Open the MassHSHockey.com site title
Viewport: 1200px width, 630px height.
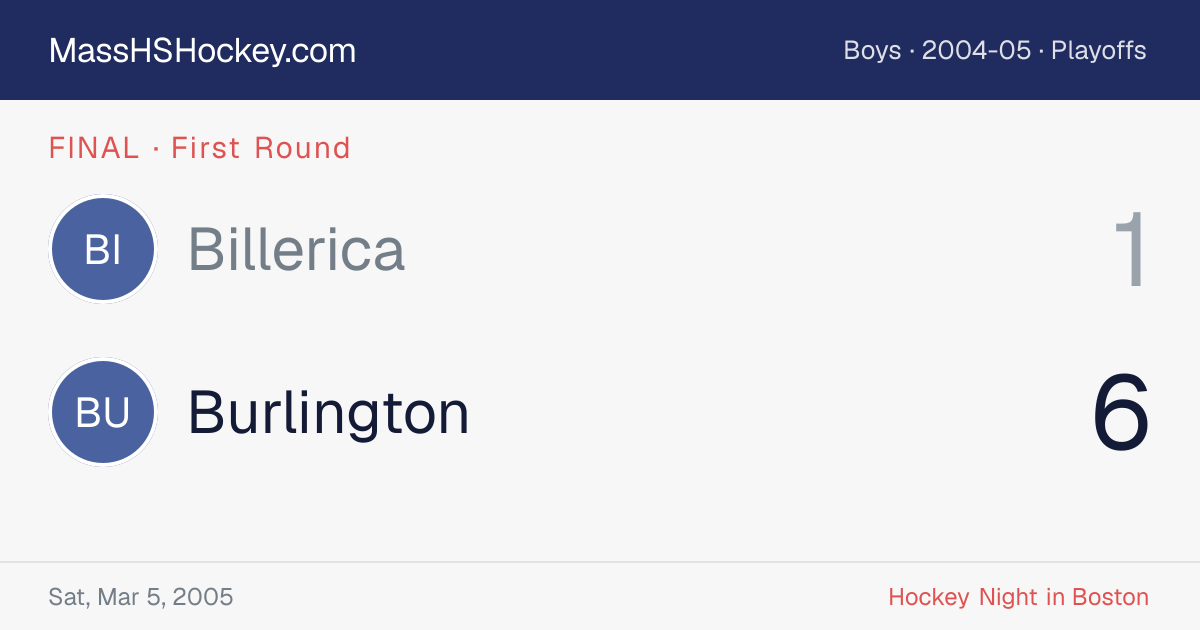point(202,51)
